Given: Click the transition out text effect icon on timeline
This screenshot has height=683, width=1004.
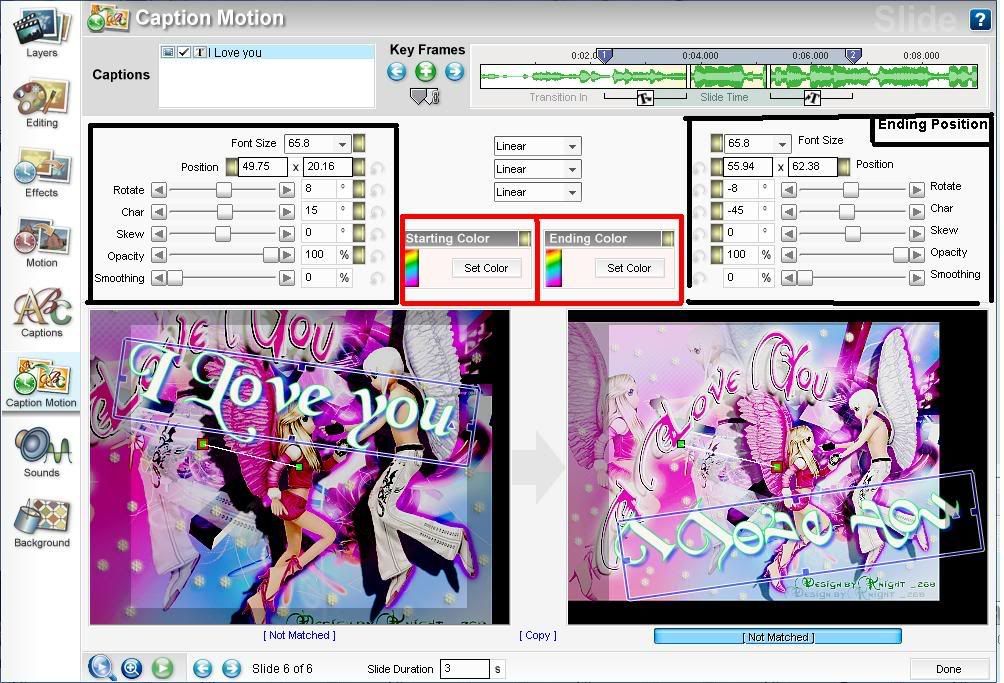Looking at the screenshot, I should tap(812, 98).
